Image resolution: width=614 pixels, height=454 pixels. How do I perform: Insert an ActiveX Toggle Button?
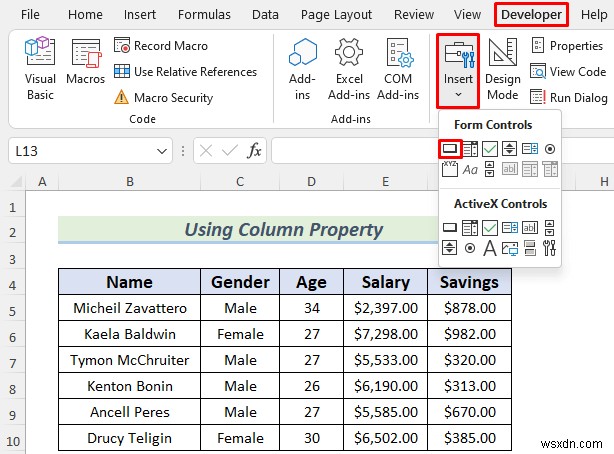[530, 248]
